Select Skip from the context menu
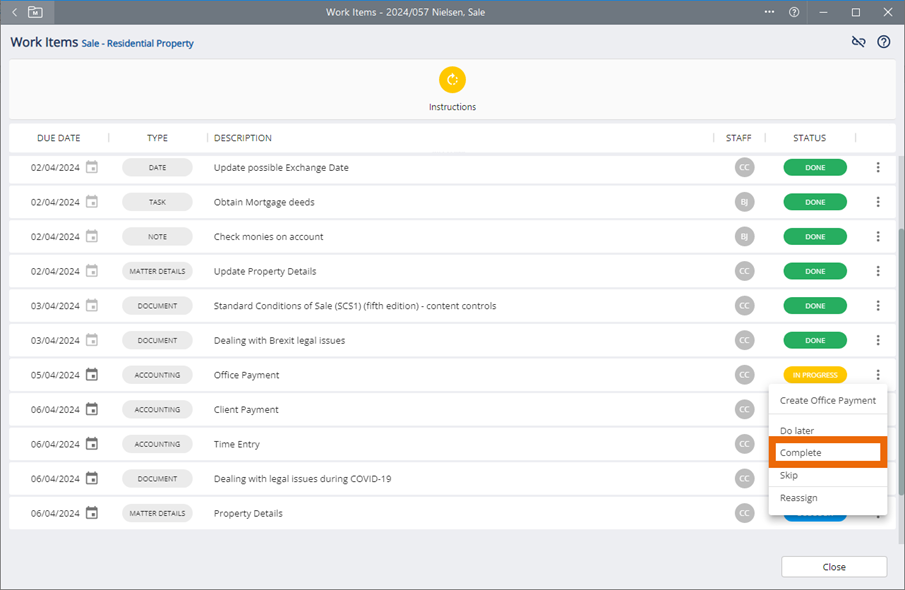The width and height of the screenshot is (905, 590). click(x=789, y=476)
